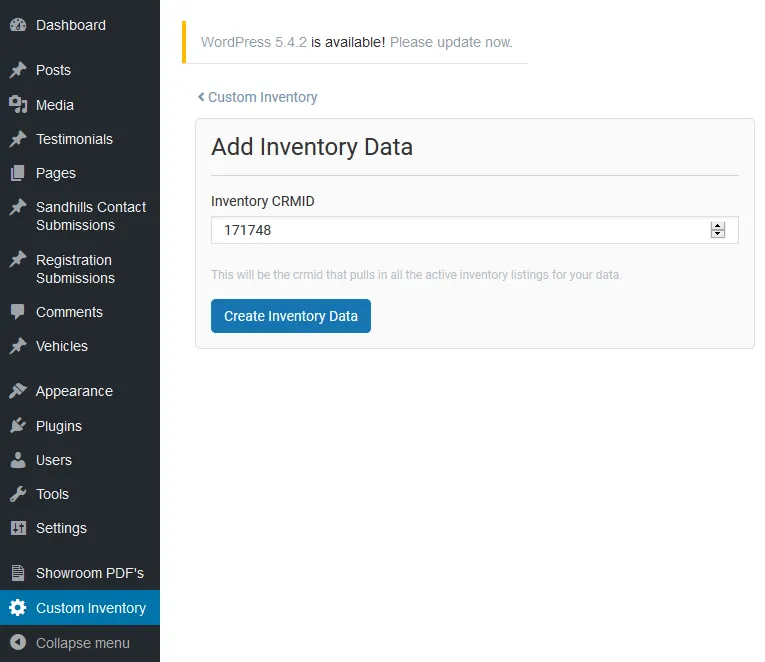Open the Settings menu item
Screen dimensions: 765x662
click(x=80, y=528)
